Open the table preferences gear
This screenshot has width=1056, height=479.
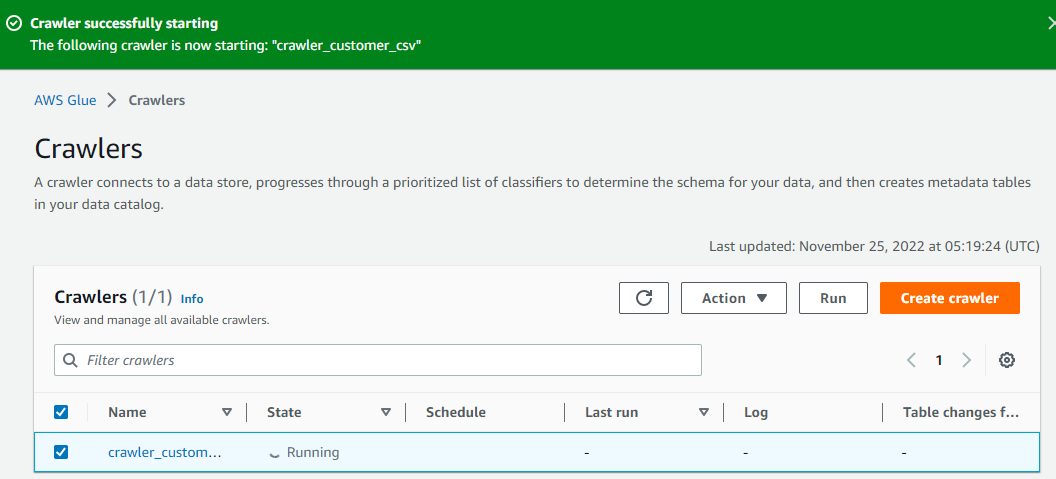point(1007,360)
